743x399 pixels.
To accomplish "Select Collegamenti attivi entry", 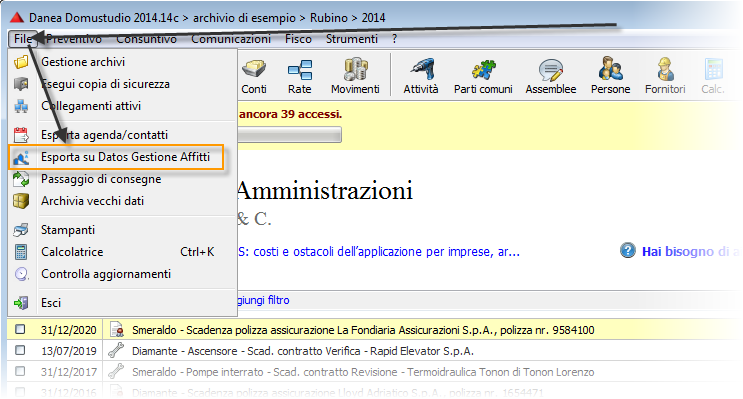I will tap(91, 106).
